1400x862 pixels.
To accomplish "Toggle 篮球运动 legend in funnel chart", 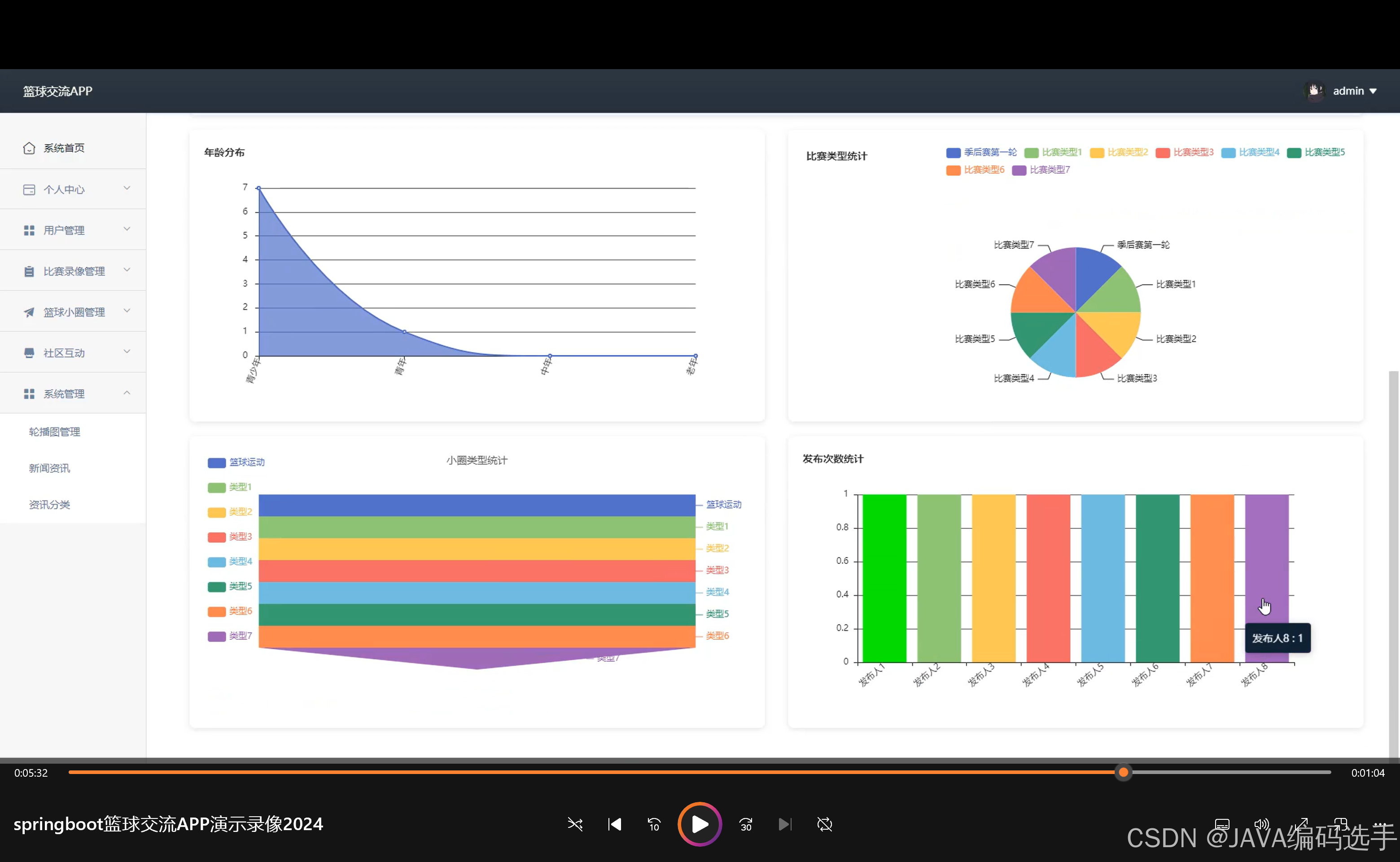I will pos(236,462).
